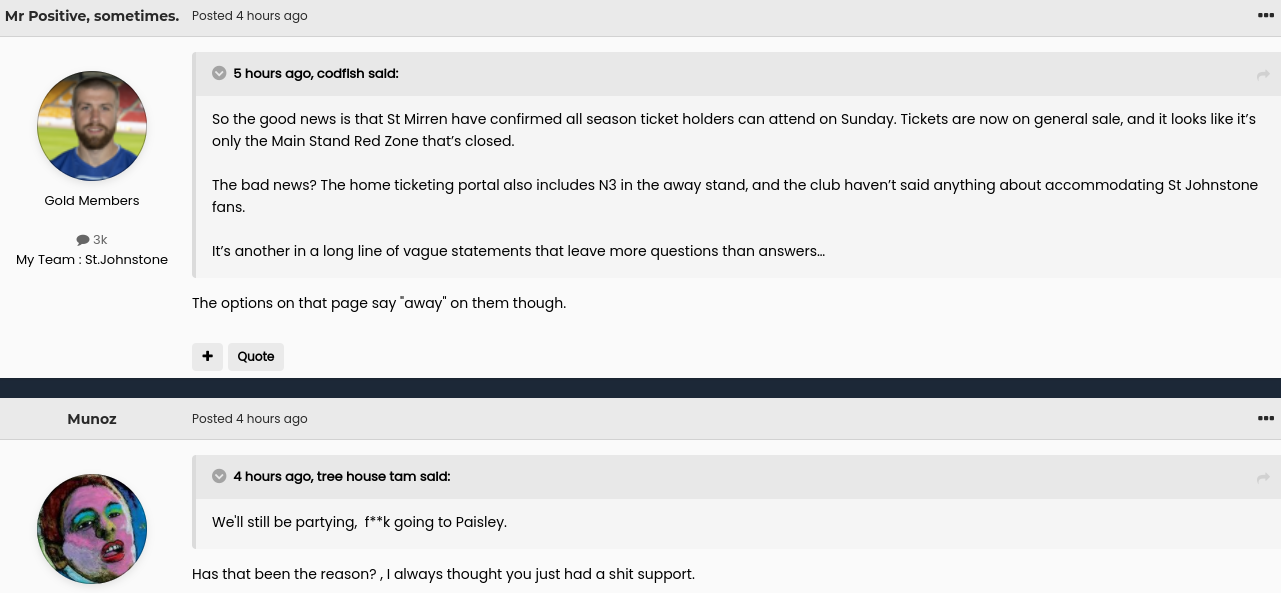Click the plus multiquote button

click(207, 356)
